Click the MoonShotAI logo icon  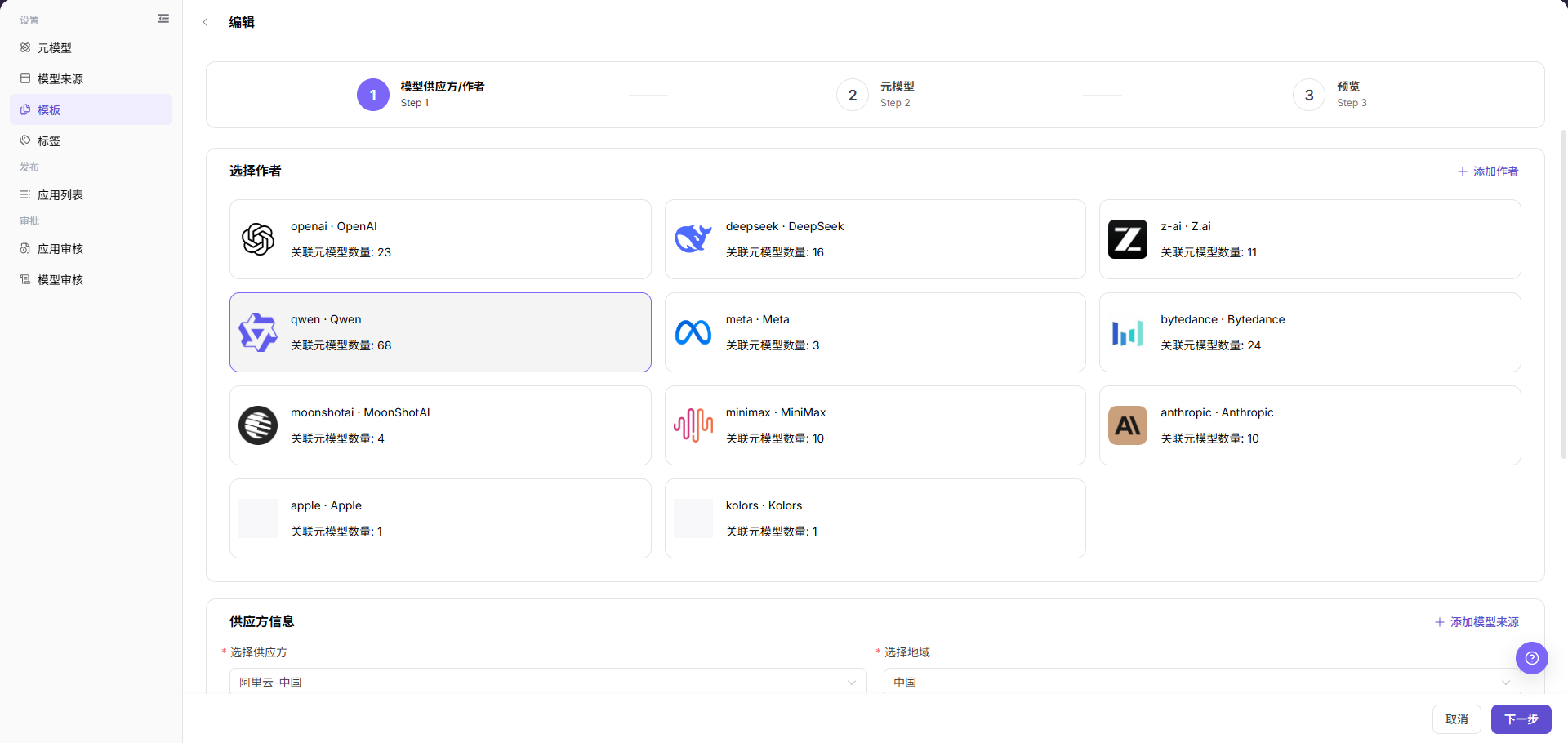click(x=258, y=425)
